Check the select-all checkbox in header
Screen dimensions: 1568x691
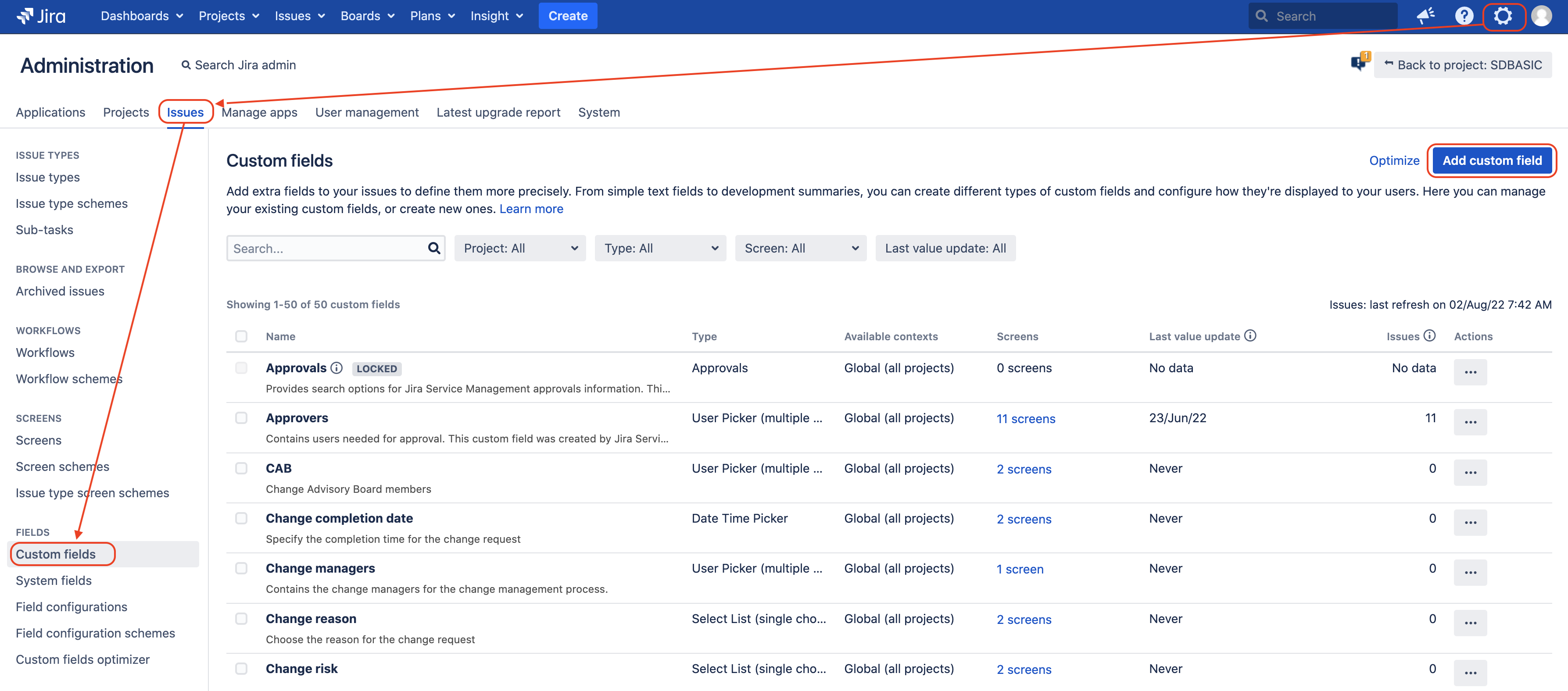[x=242, y=336]
